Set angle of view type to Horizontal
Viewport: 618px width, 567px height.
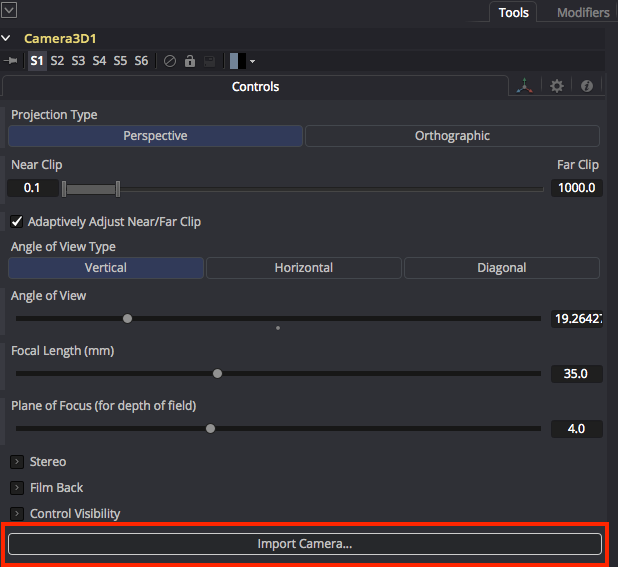(304, 268)
